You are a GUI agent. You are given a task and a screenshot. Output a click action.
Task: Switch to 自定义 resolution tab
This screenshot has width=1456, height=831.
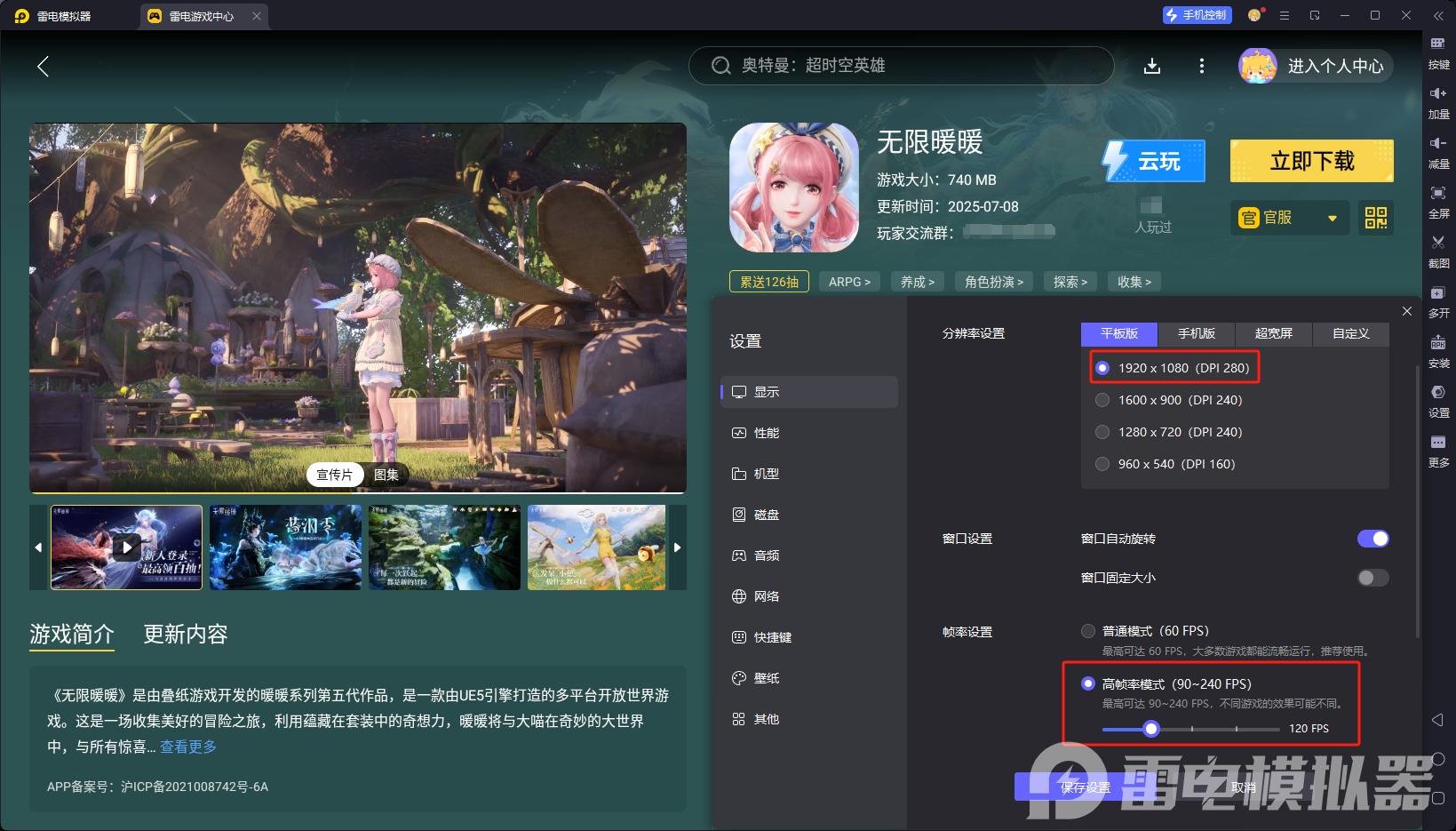(1350, 333)
